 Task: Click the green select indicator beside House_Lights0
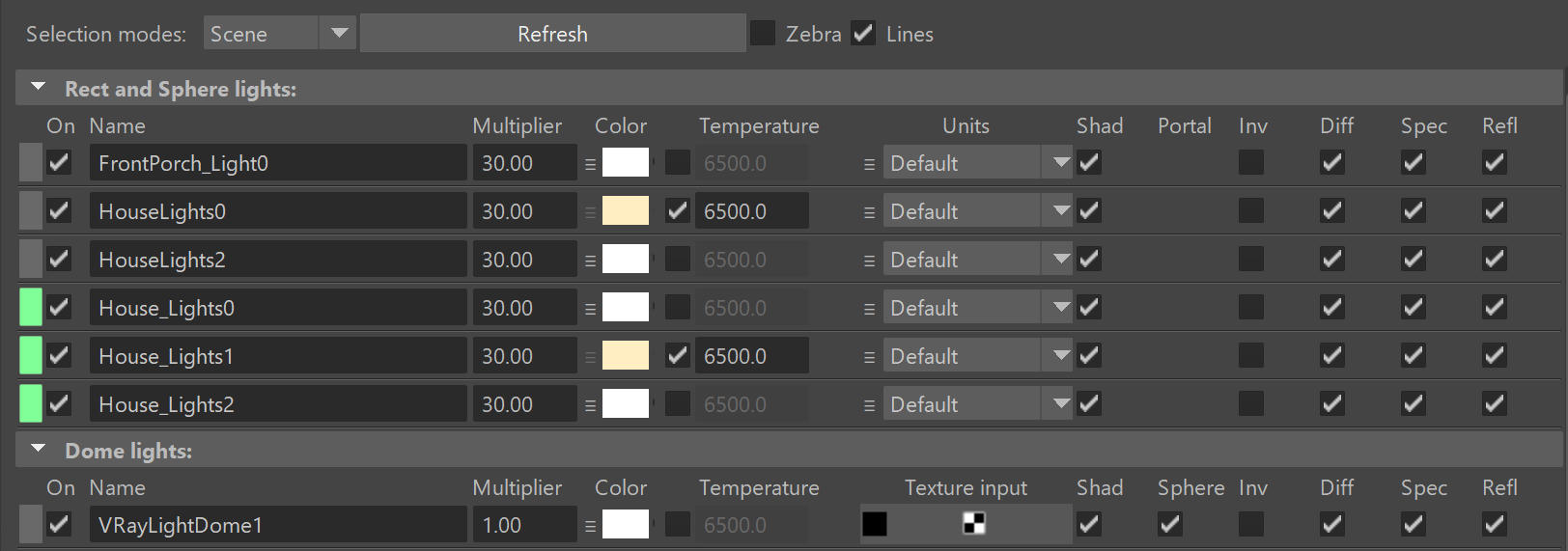[31, 308]
